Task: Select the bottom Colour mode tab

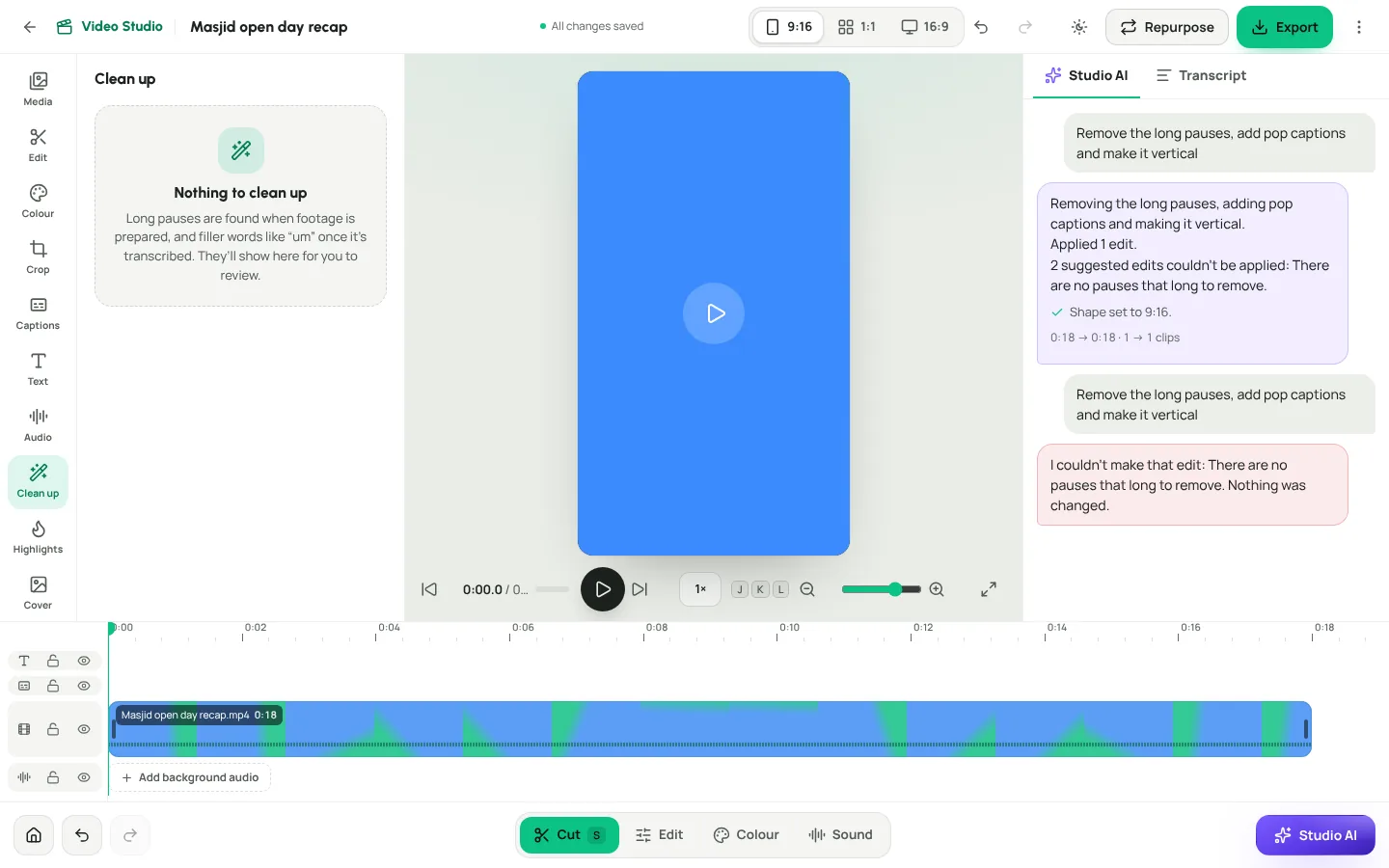Action: (x=747, y=835)
